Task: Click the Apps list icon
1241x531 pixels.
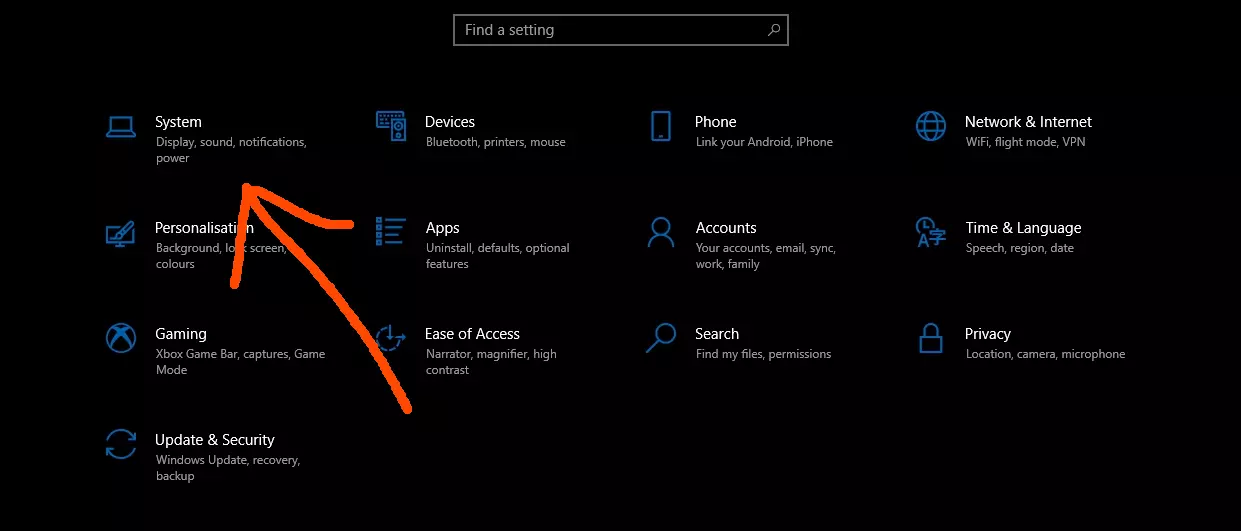Action: pos(391,231)
